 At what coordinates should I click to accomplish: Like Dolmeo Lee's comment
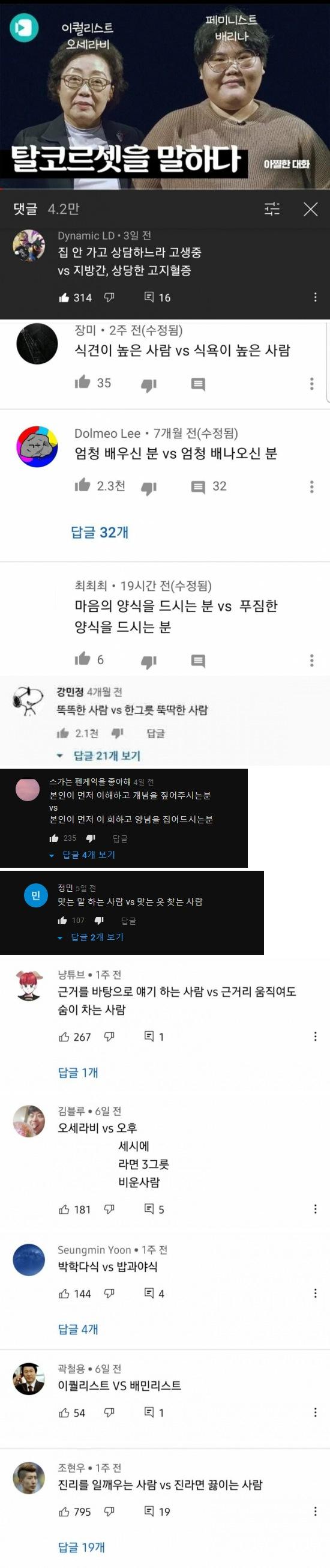[x=82, y=485]
